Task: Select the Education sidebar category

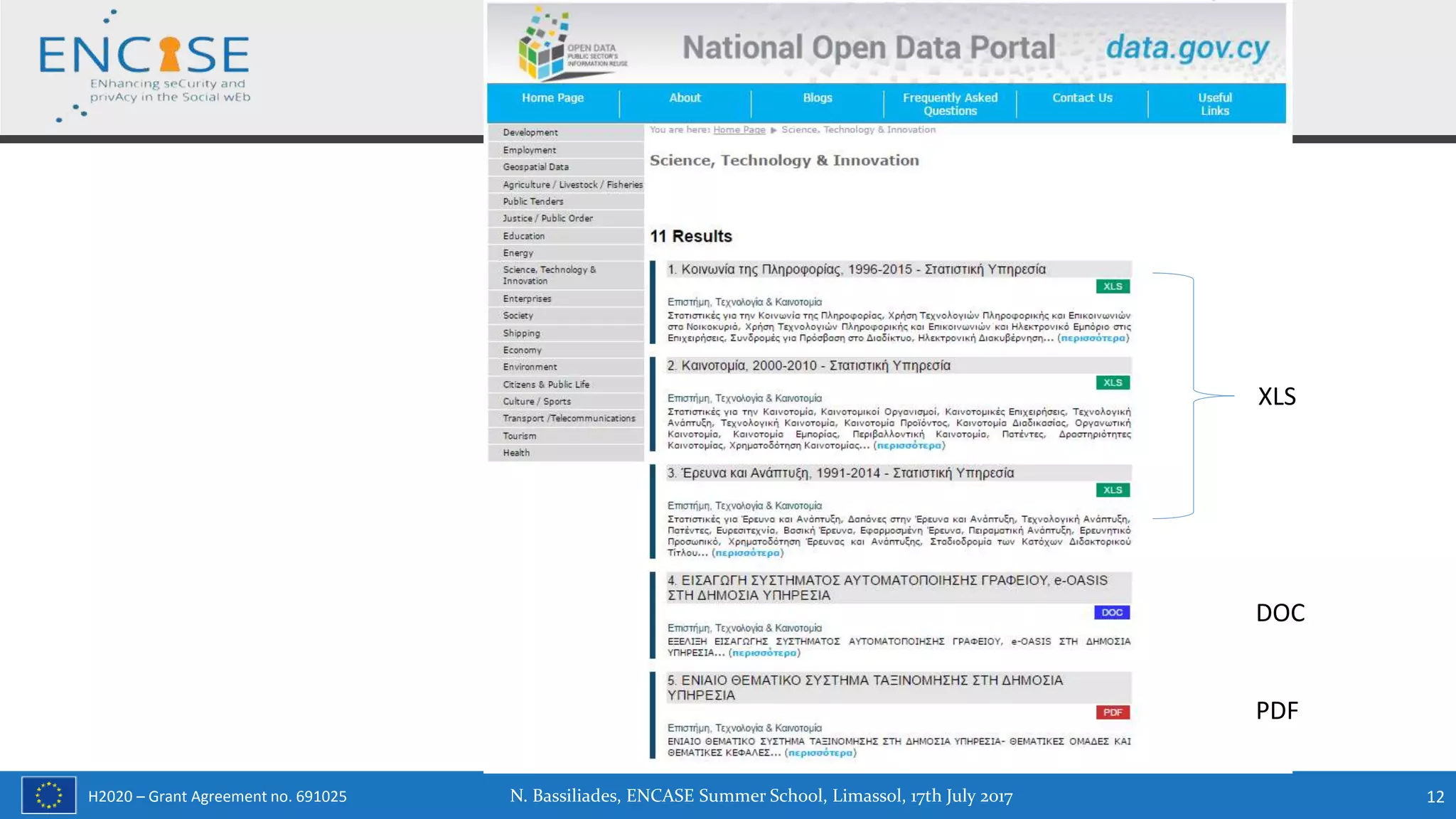Action: click(523, 236)
